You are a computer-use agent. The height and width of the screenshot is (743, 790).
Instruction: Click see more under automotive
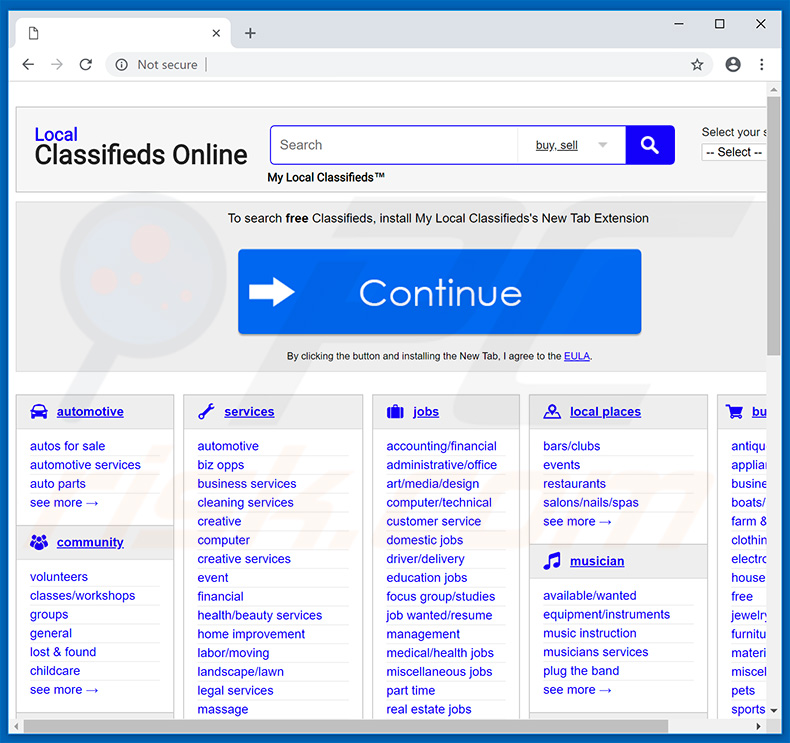[x=63, y=502]
